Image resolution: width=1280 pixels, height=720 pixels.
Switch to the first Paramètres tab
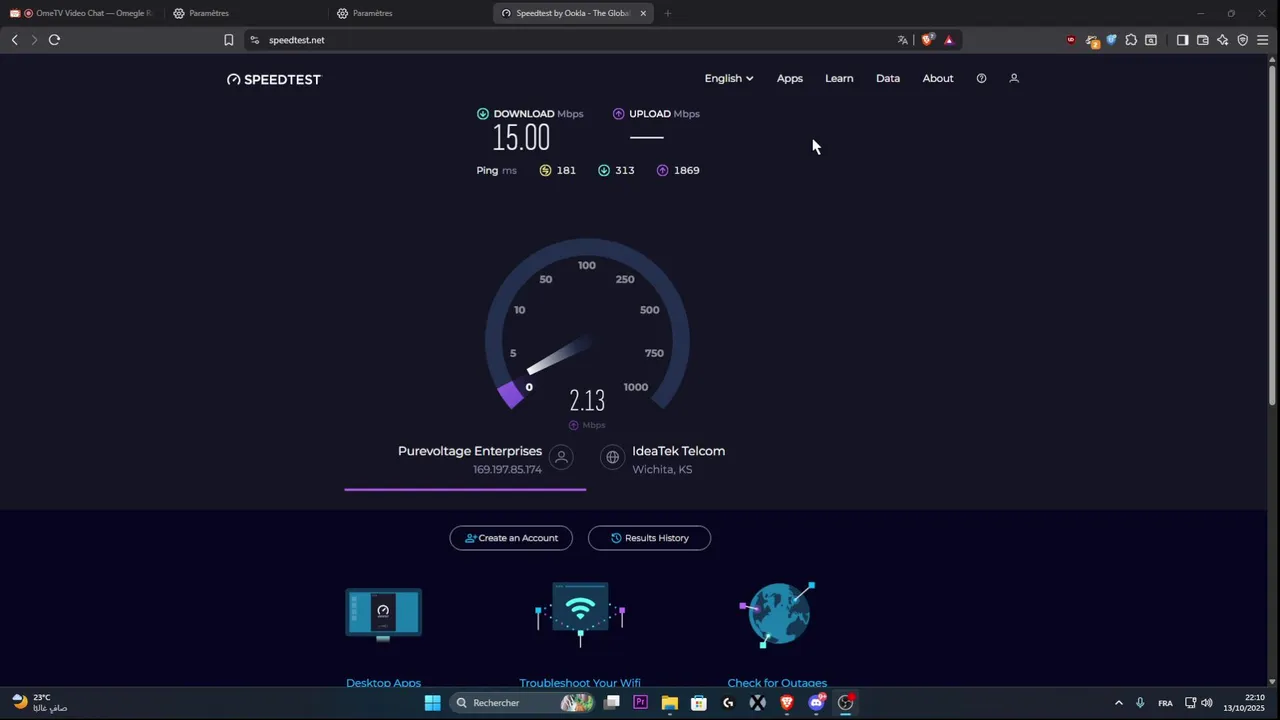tap(245, 13)
